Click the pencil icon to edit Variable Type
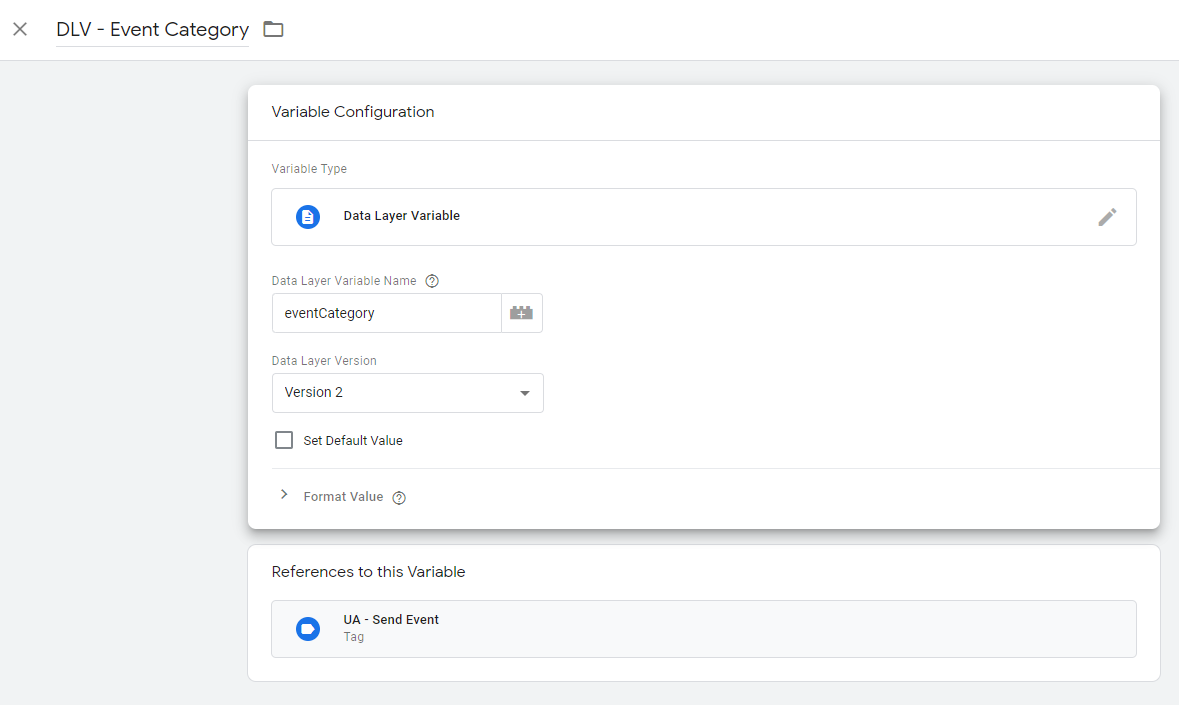 [x=1107, y=217]
